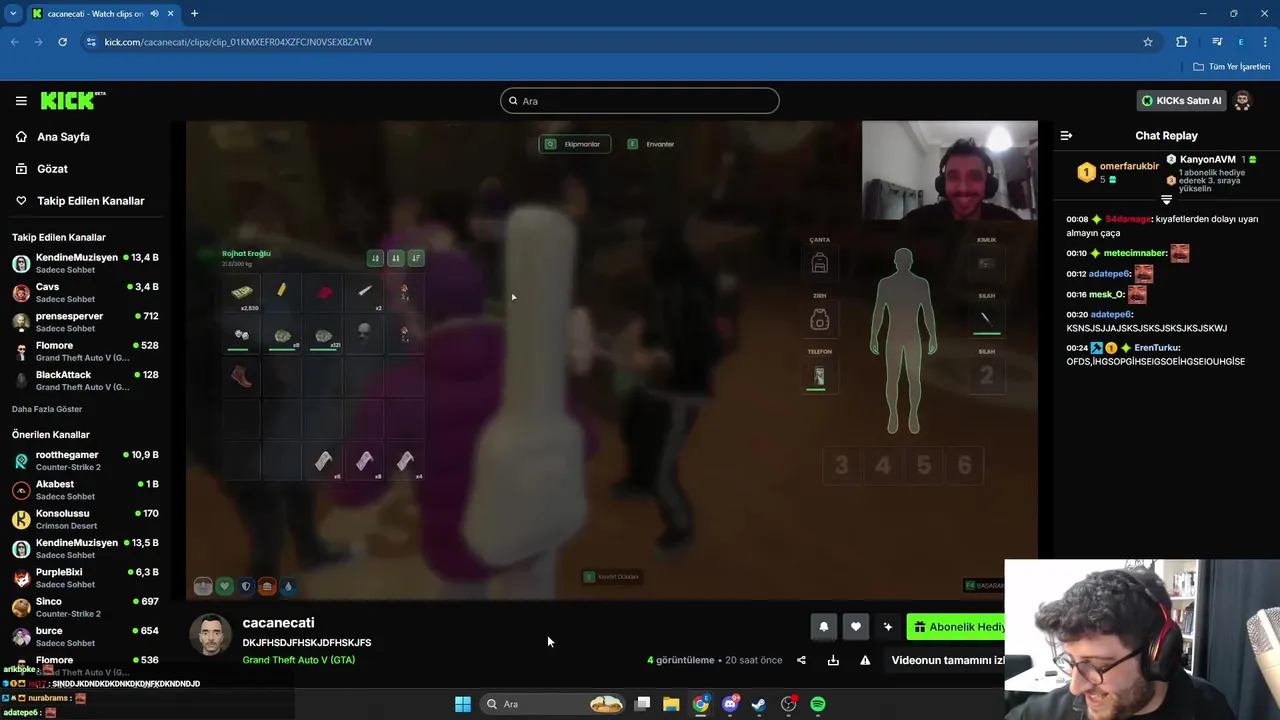Open Grand Theft Auto V category link
The height and width of the screenshot is (720, 1280).
(x=298, y=660)
